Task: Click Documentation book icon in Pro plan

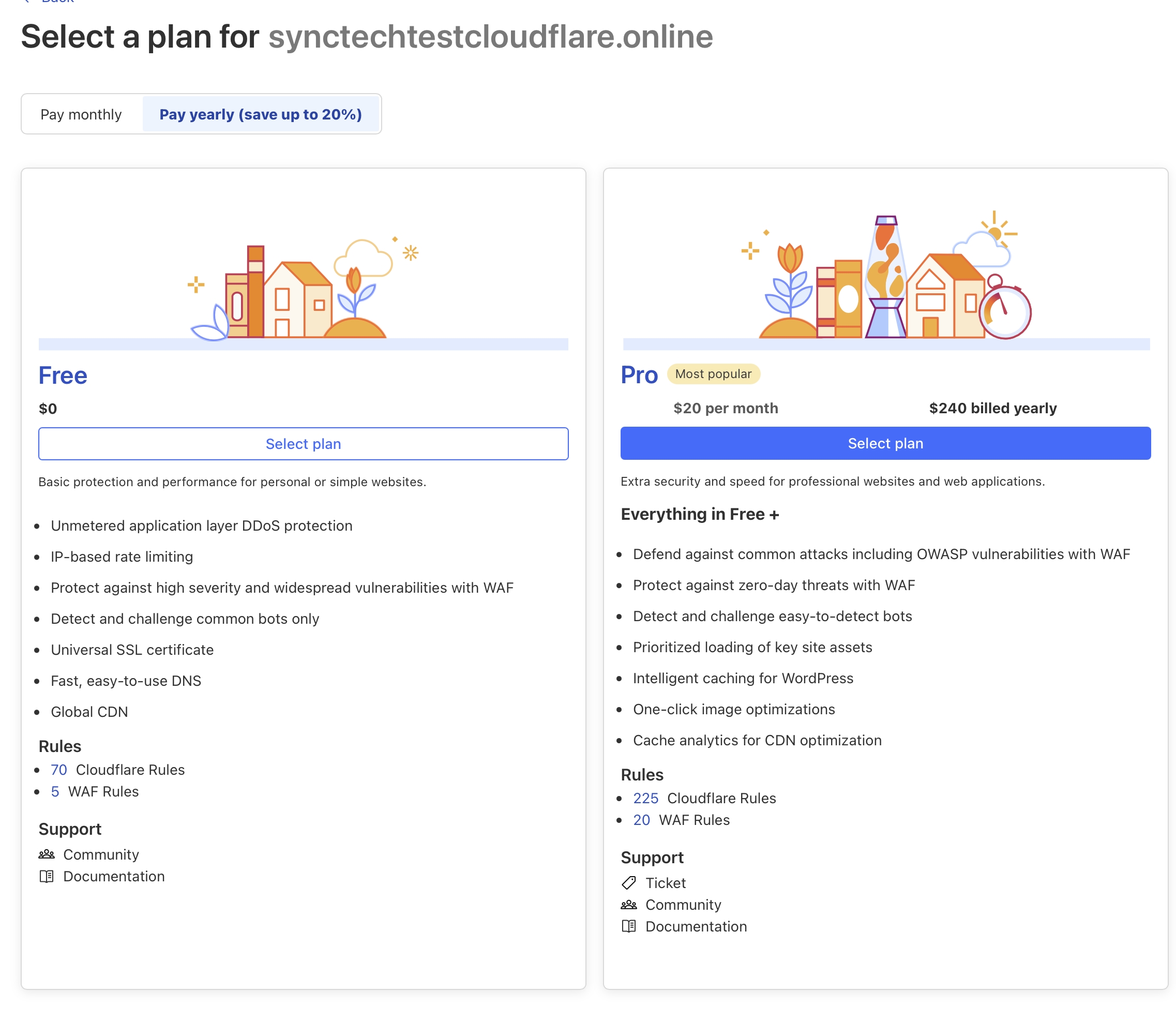Action: [628, 927]
